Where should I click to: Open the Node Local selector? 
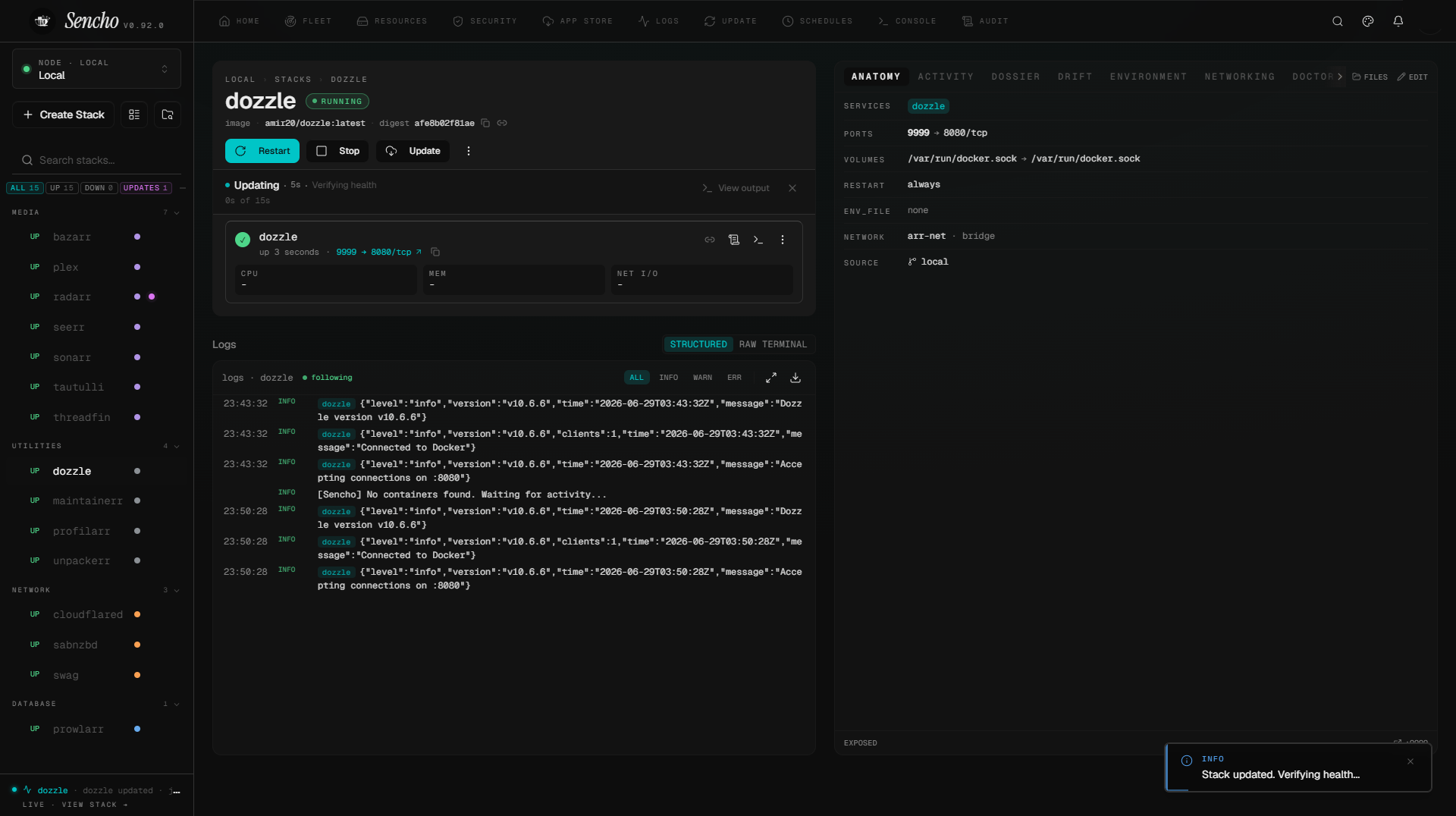pos(96,69)
